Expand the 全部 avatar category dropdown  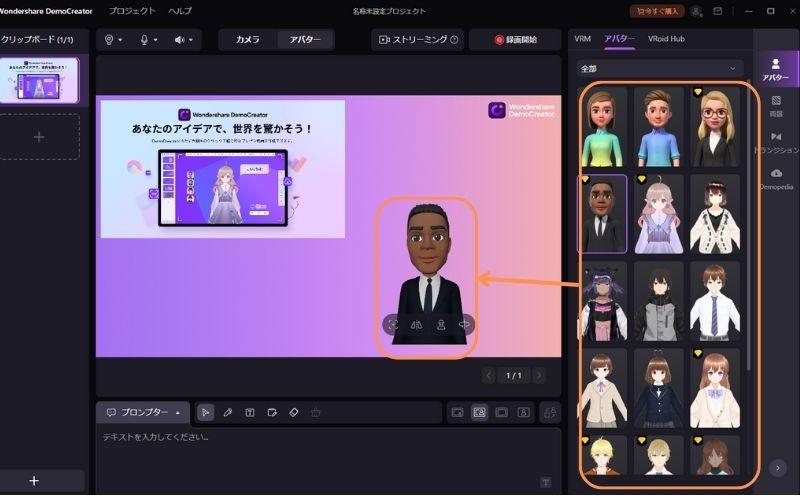click(659, 68)
